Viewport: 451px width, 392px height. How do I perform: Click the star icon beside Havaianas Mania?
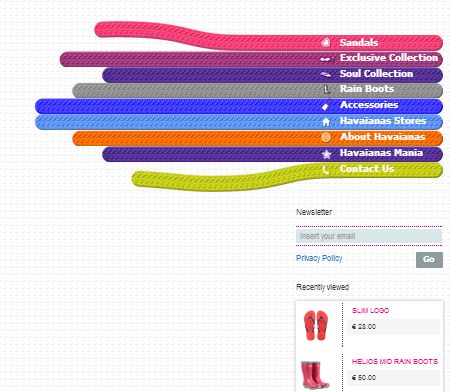pos(326,154)
